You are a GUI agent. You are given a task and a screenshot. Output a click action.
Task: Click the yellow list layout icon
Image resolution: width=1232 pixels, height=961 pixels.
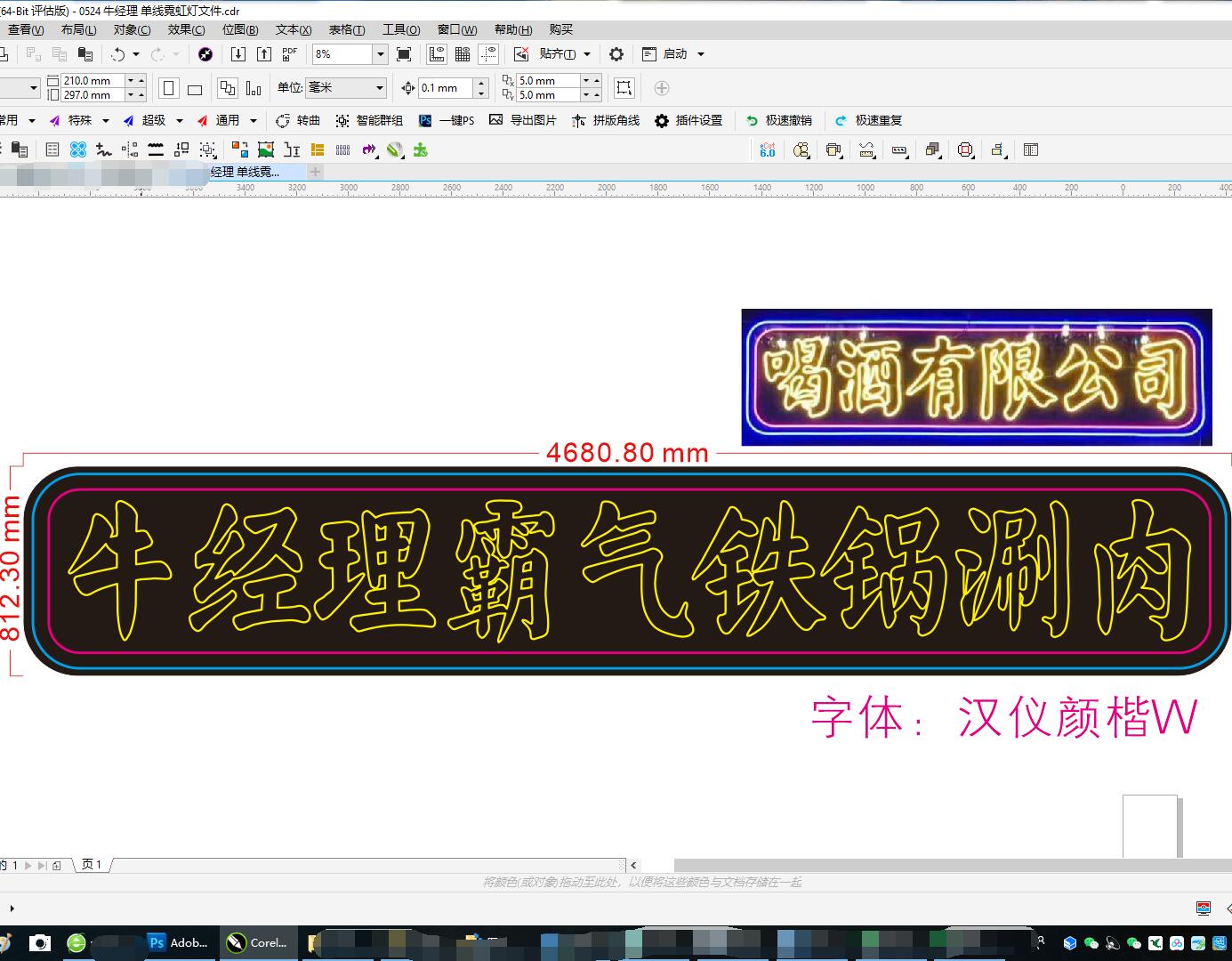[x=318, y=149]
